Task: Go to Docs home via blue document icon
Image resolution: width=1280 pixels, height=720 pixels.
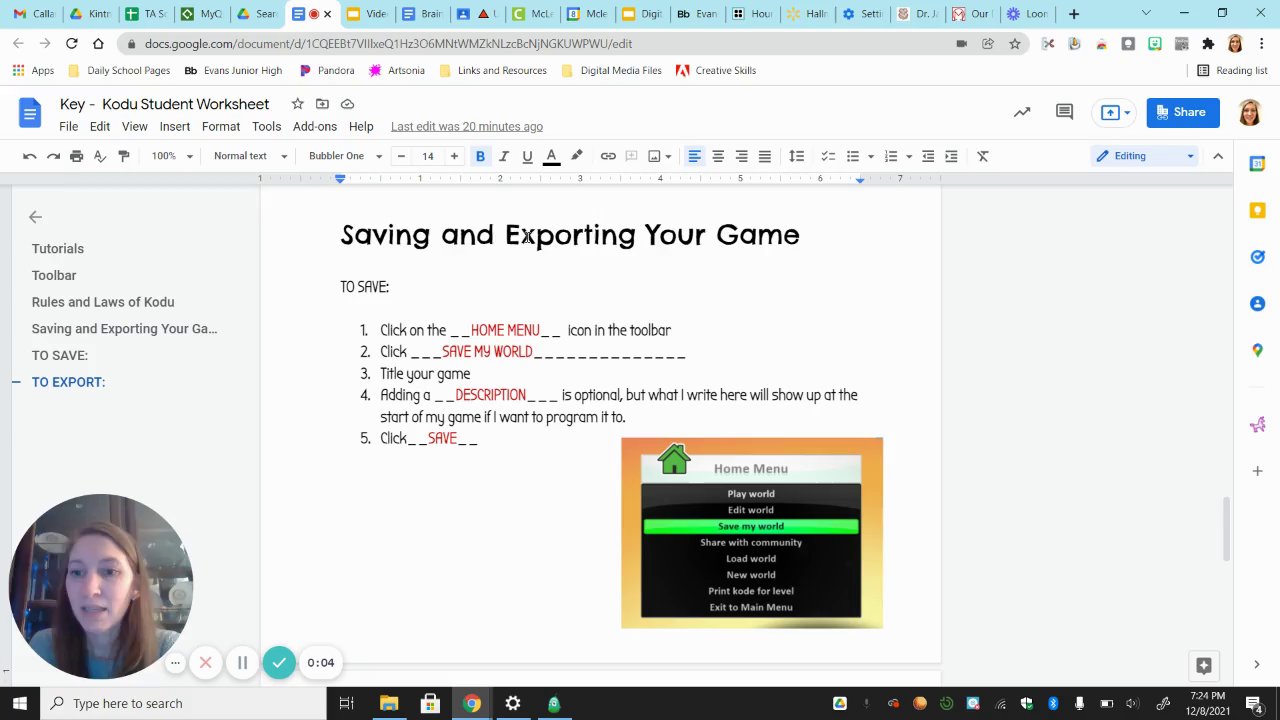Action: [x=30, y=113]
